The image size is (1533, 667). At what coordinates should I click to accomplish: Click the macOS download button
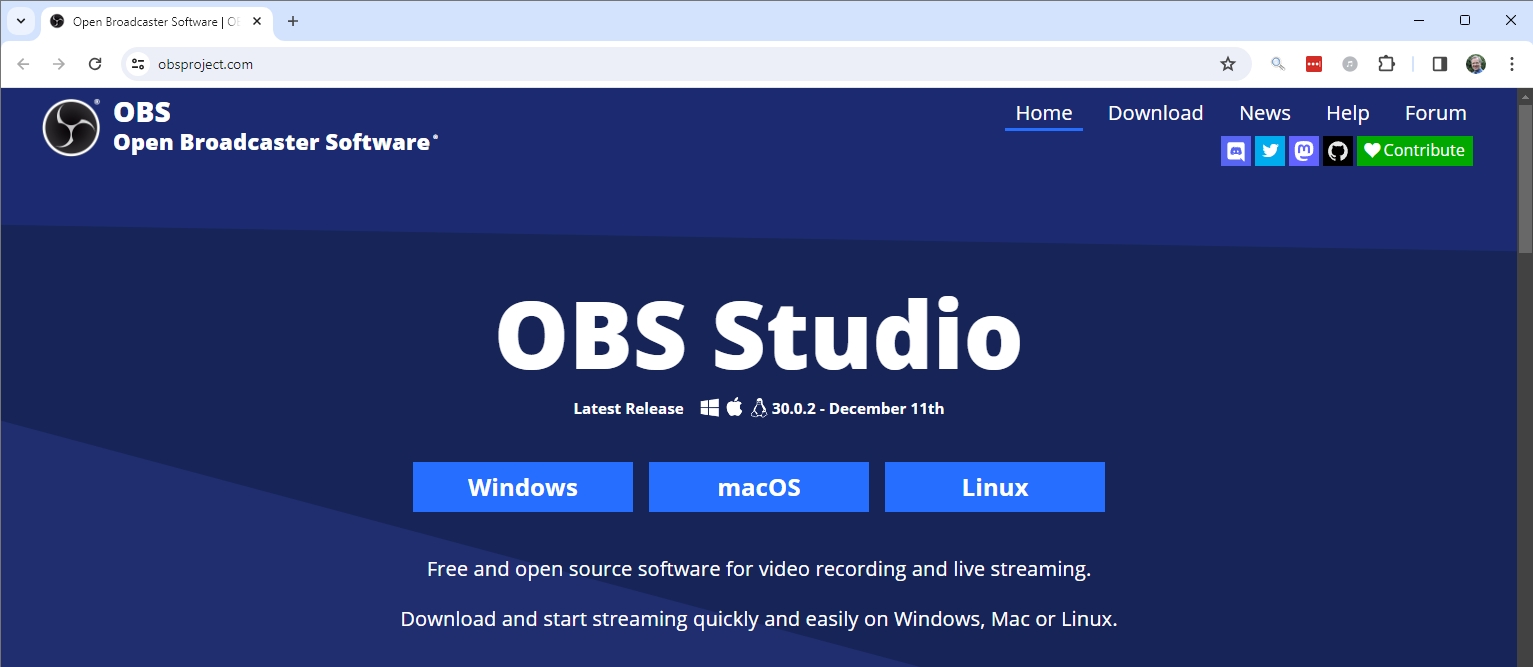(759, 487)
